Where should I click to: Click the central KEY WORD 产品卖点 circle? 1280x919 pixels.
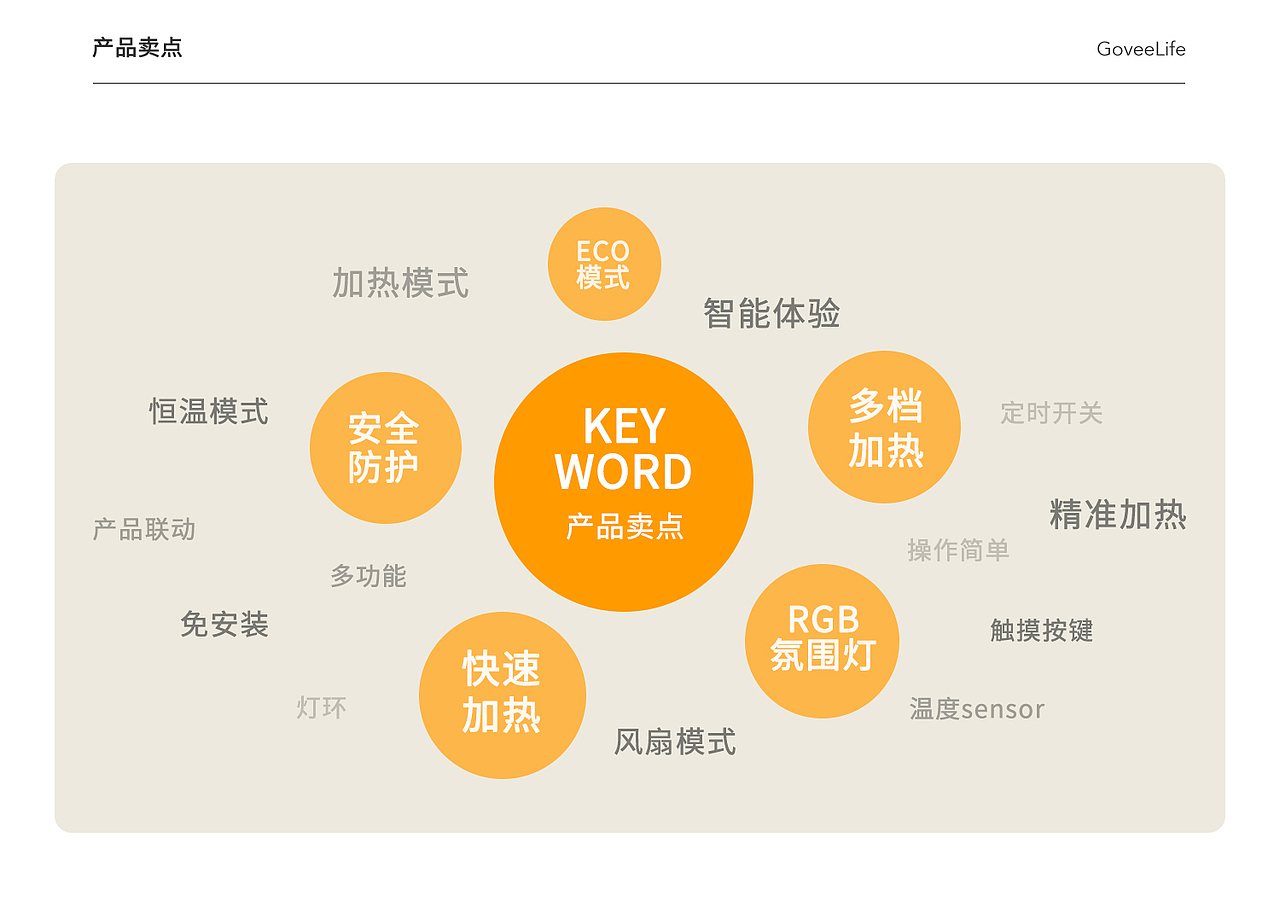tap(623, 482)
